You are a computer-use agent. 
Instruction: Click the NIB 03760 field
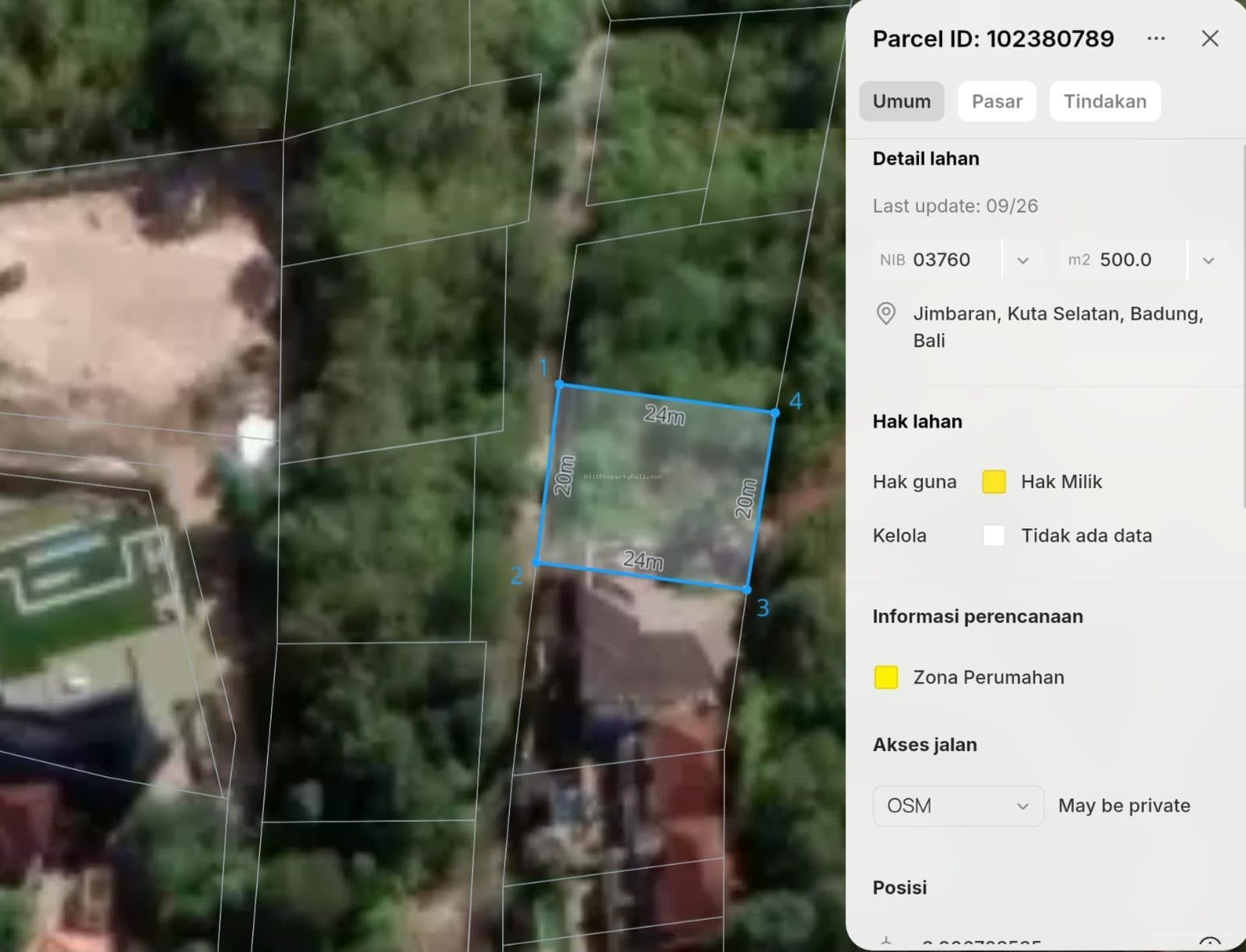938,260
